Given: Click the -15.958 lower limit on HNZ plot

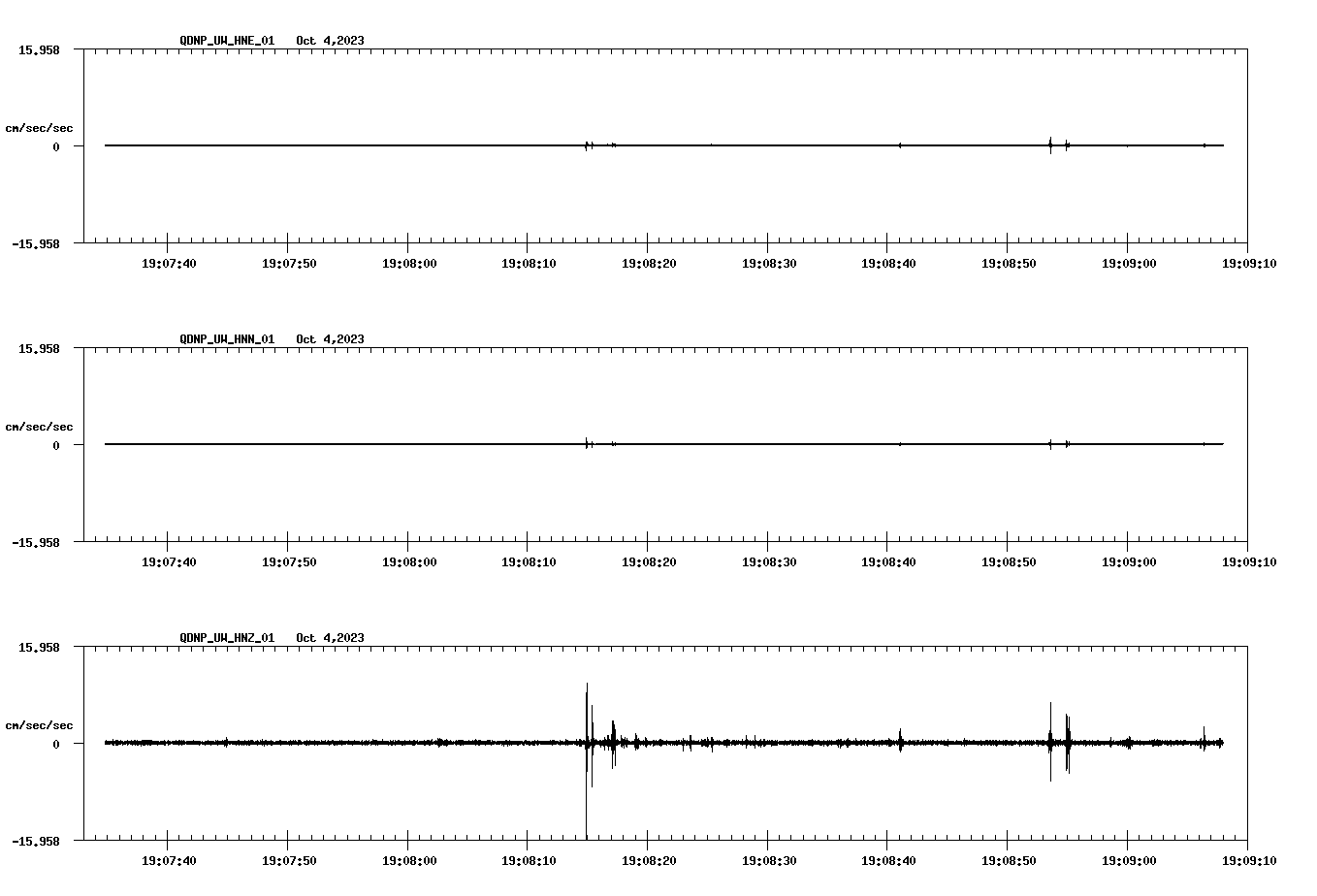Looking at the screenshot, I should (36, 842).
